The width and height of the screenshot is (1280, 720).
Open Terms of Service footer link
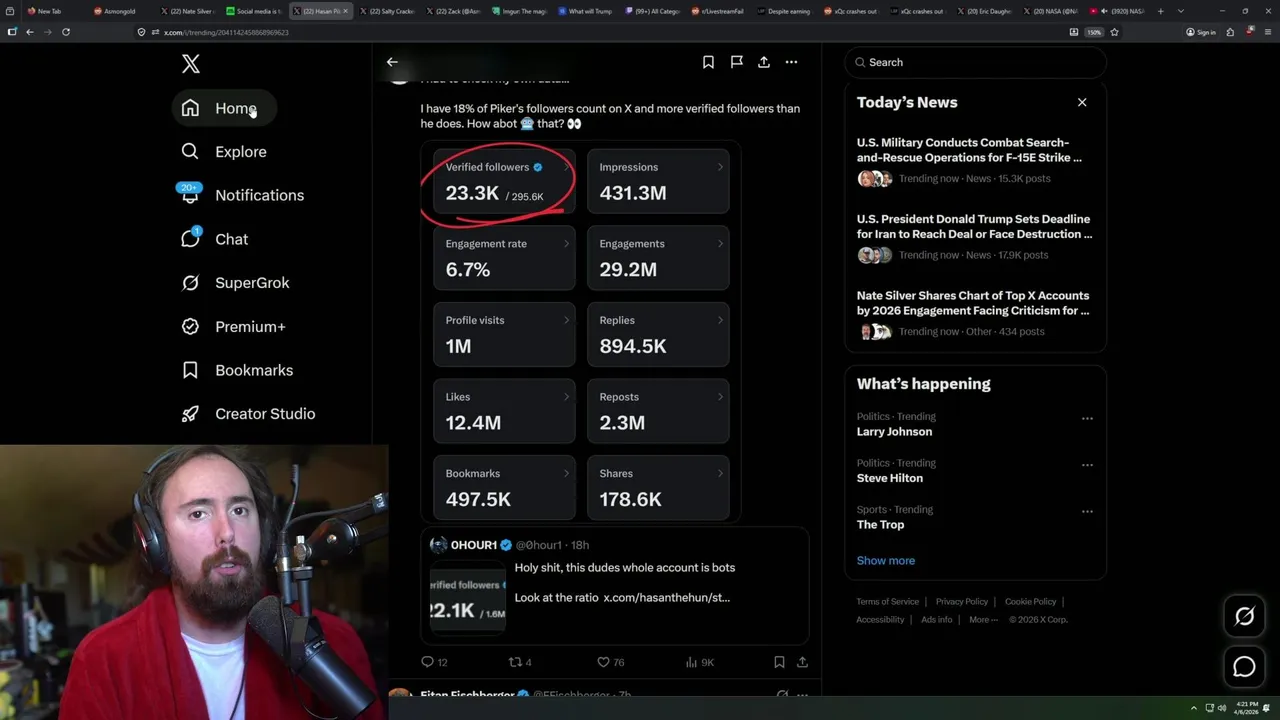887,601
